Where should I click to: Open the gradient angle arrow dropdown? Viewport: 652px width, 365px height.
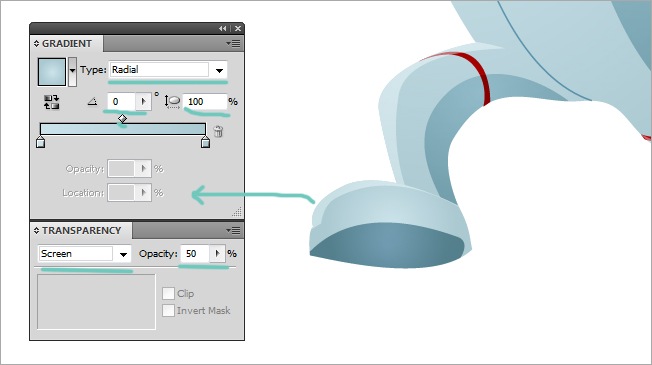tap(143, 101)
